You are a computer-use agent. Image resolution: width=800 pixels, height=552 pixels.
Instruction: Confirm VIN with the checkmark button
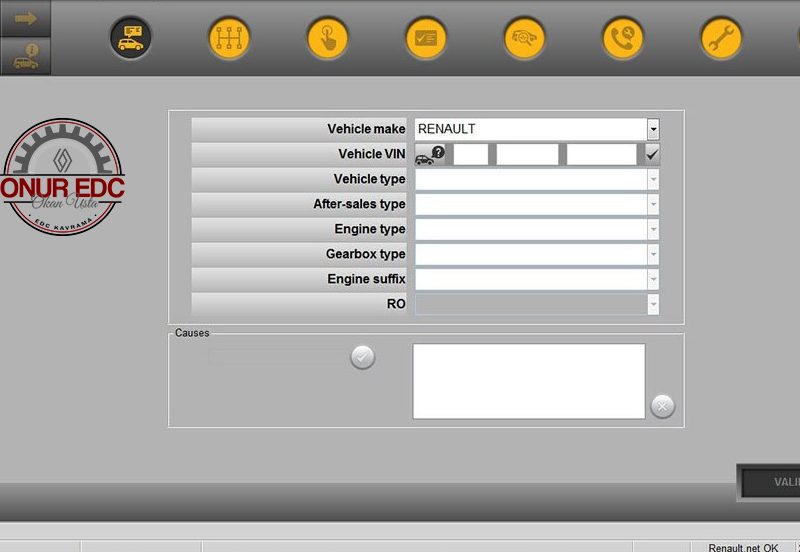[x=652, y=154]
